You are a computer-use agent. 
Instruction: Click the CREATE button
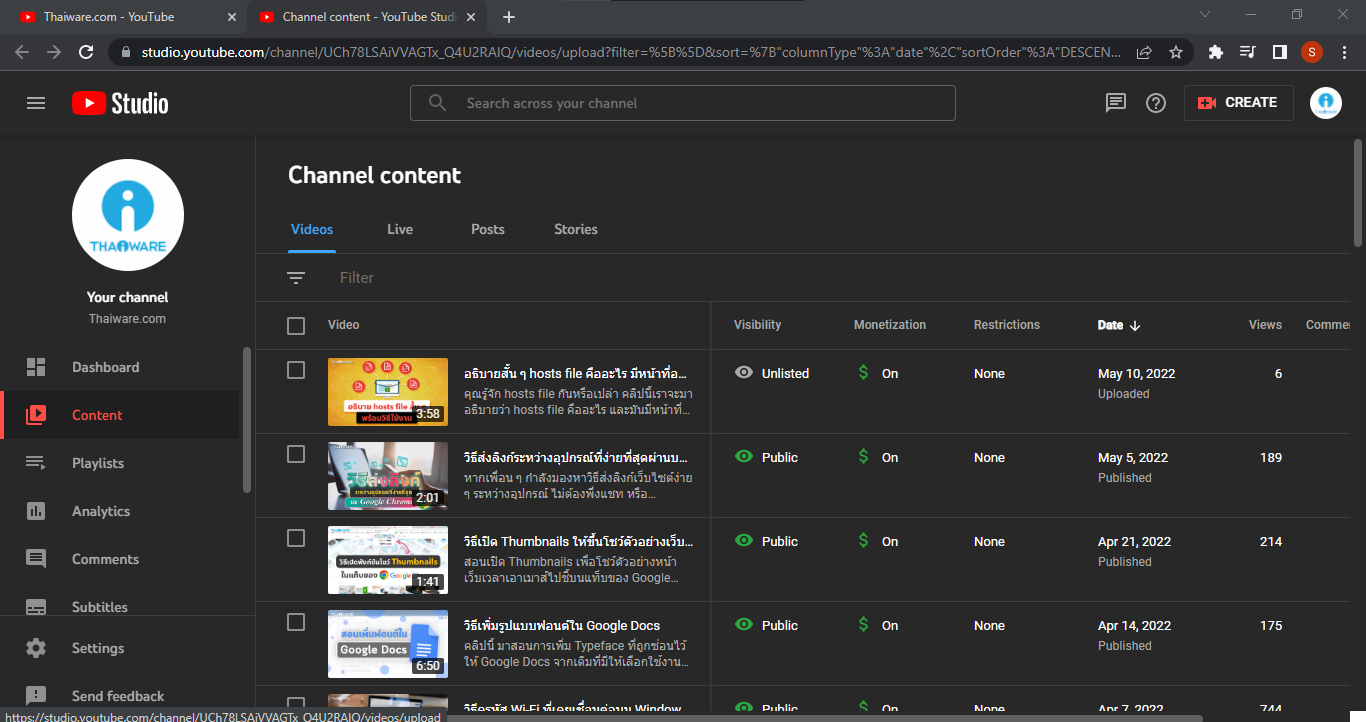pyautogui.click(x=1238, y=103)
